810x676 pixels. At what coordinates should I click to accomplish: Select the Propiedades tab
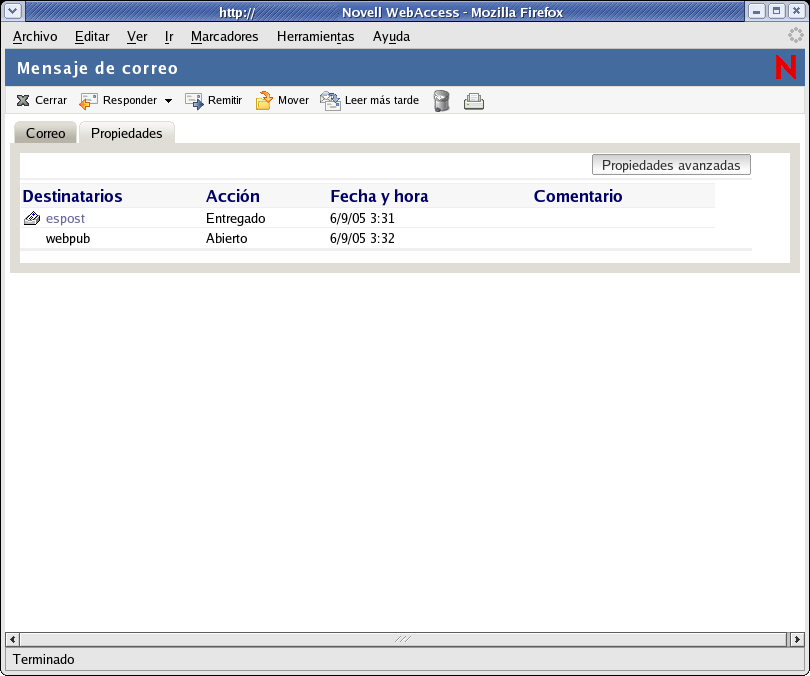(x=127, y=133)
